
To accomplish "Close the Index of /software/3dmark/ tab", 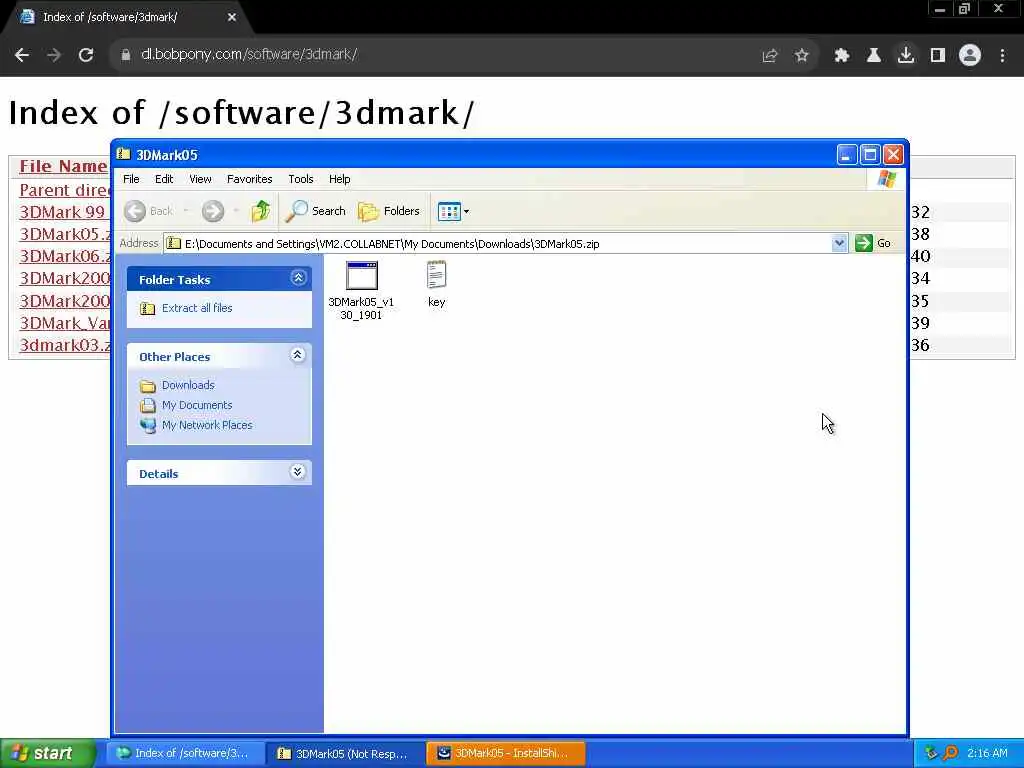I will [232, 18].
